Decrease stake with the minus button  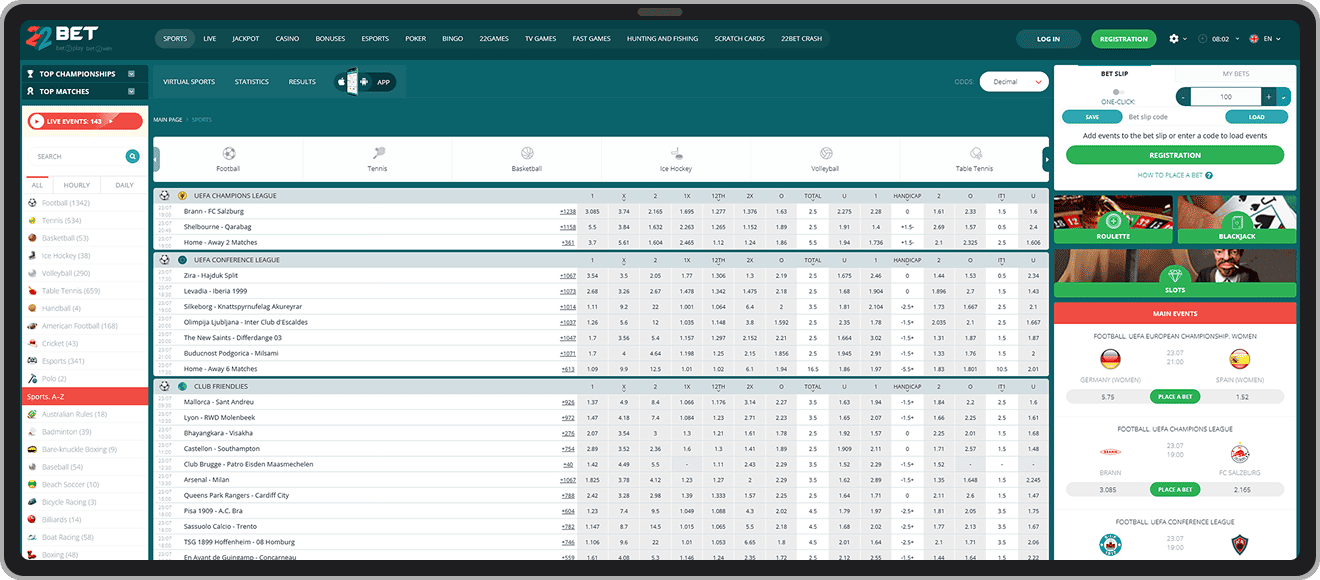tap(1184, 97)
